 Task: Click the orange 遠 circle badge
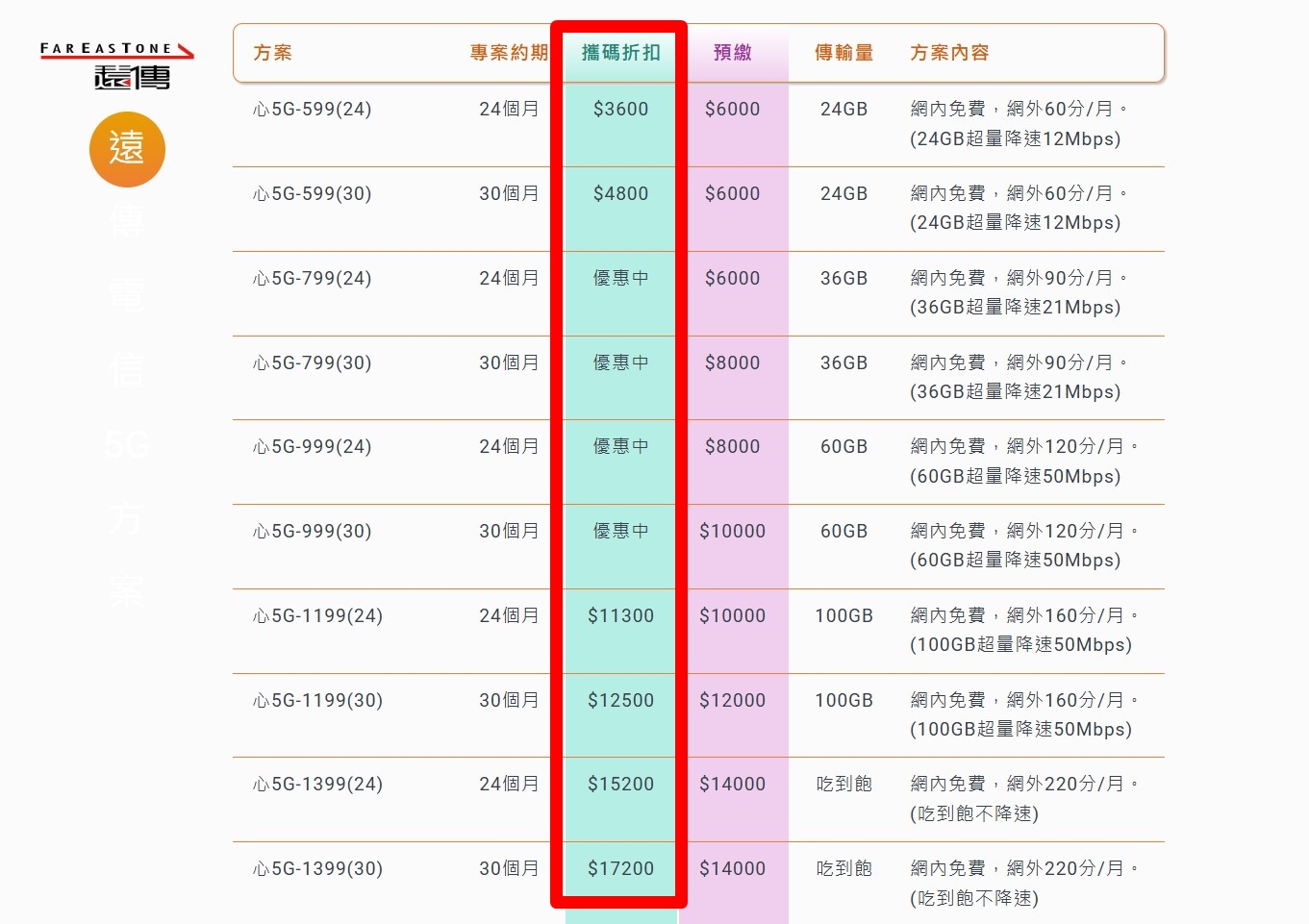[x=126, y=149]
